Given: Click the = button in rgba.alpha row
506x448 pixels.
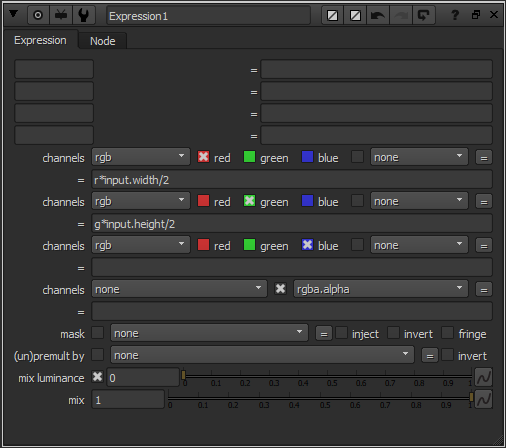Looking at the screenshot, I should [x=484, y=289].
